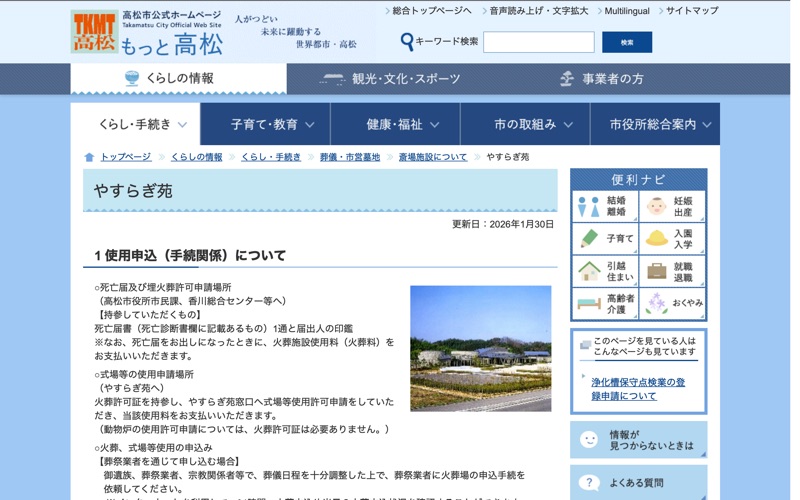Open the サイトマップ link

coord(692,11)
